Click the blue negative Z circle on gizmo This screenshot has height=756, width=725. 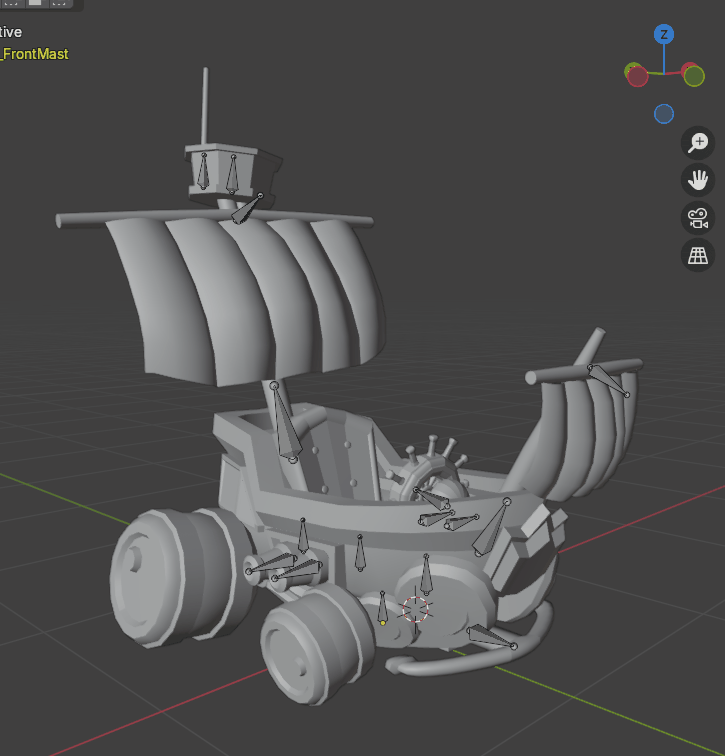tap(664, 114)
